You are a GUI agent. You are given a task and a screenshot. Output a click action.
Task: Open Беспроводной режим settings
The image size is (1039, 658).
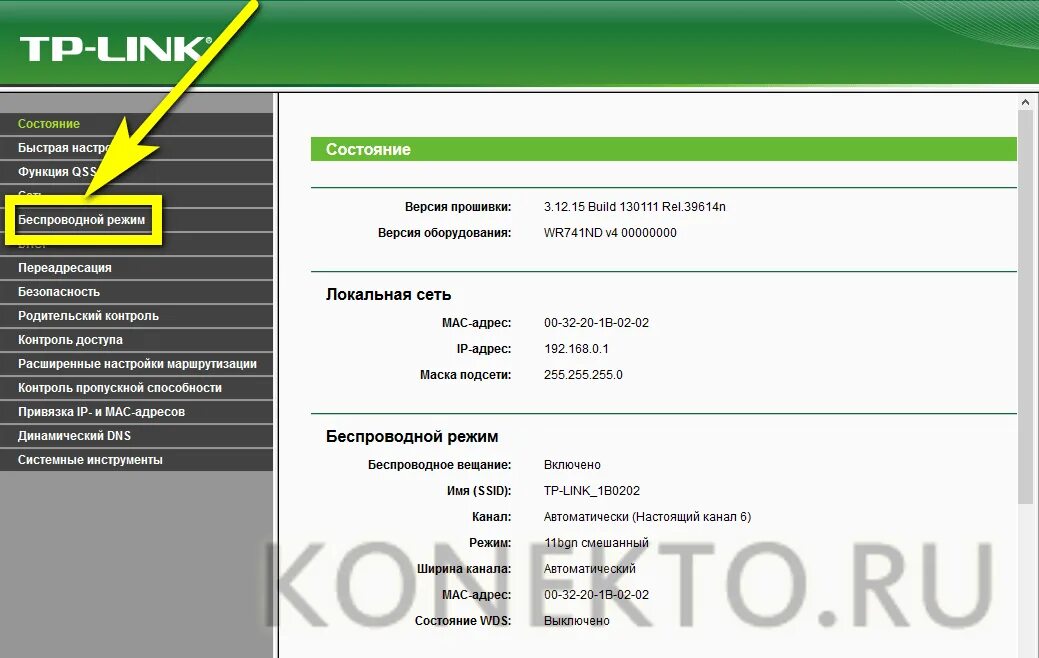(x=136, y=219)
